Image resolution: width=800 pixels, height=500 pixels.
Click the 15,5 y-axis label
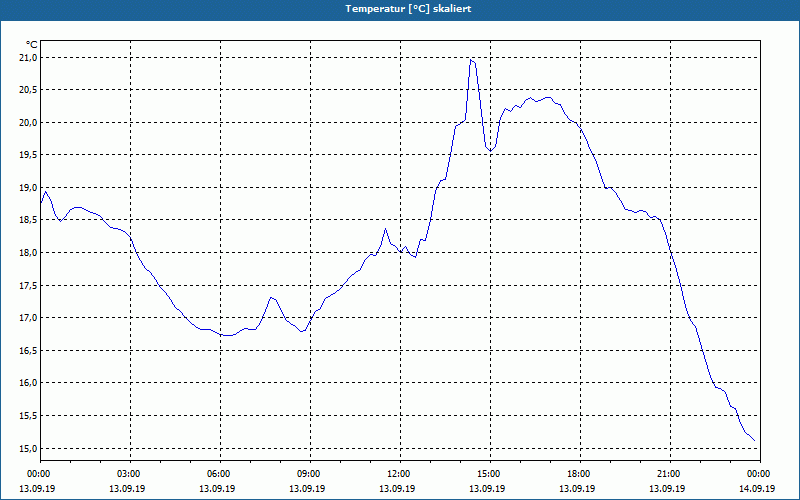pos(28,415)
